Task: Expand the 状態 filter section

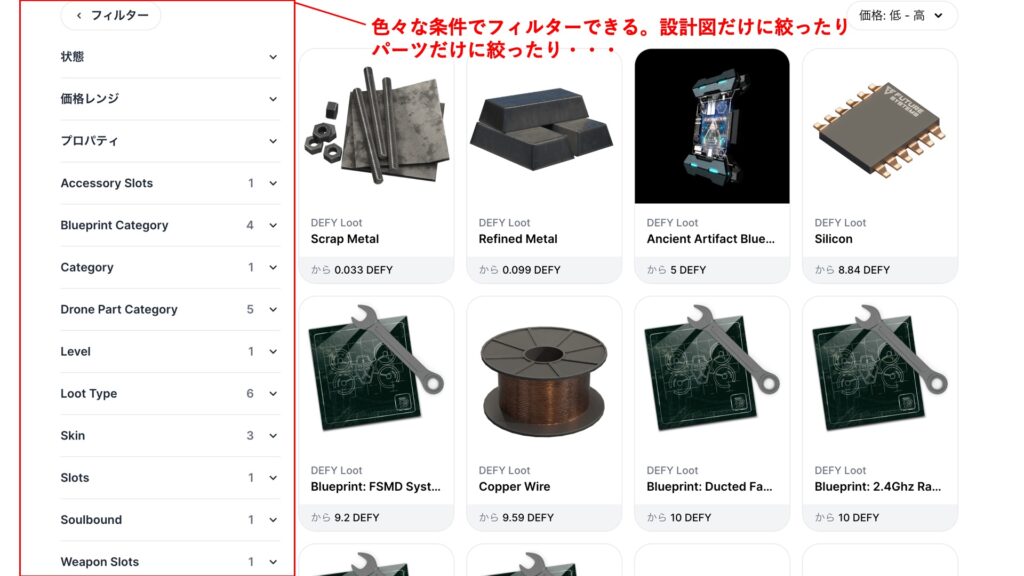Action: click(170, 57)
